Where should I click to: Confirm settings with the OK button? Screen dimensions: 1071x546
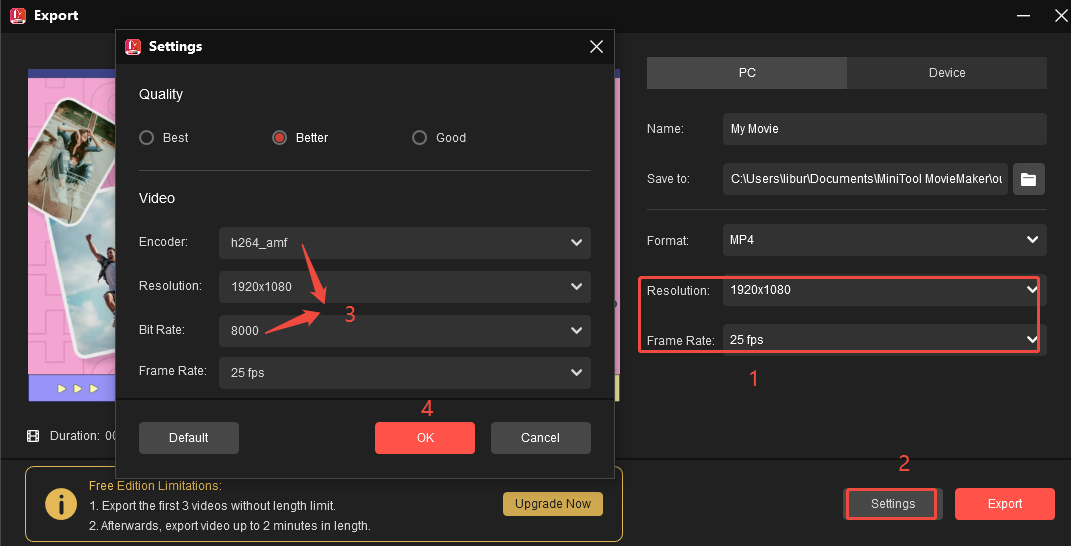coord(425,438)
